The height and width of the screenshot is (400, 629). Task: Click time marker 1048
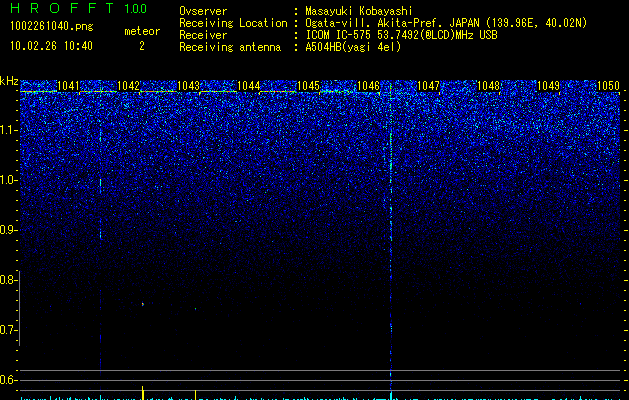point(489,85)
